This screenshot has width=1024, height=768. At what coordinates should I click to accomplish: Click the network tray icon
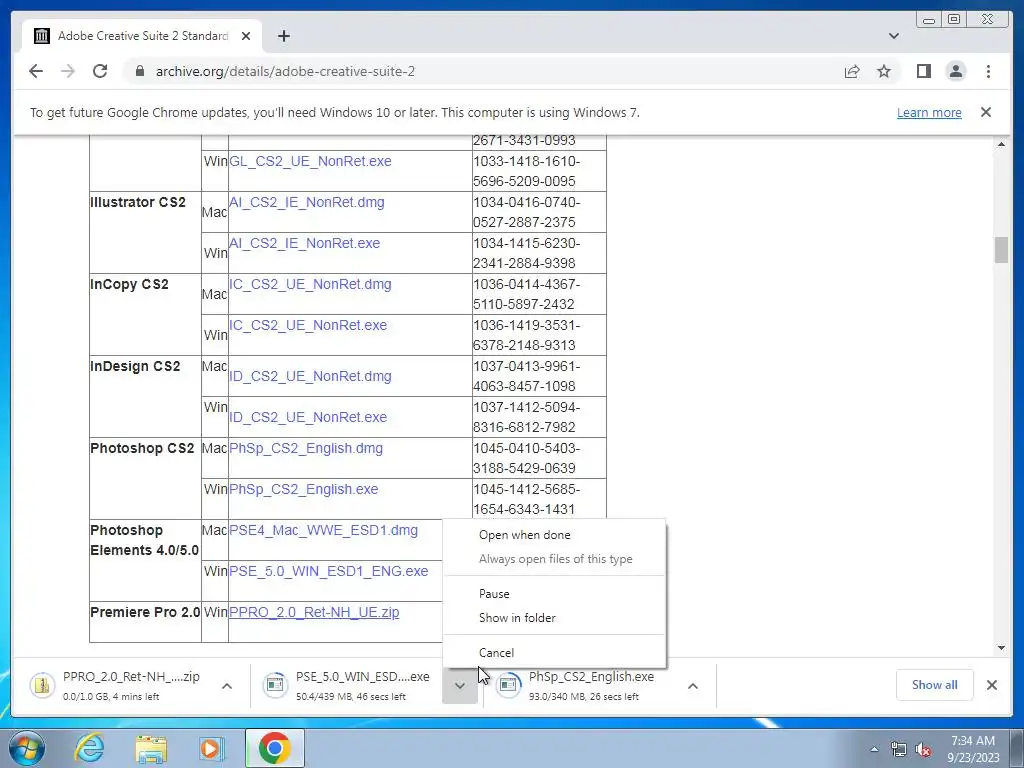[x=899, y=749]
